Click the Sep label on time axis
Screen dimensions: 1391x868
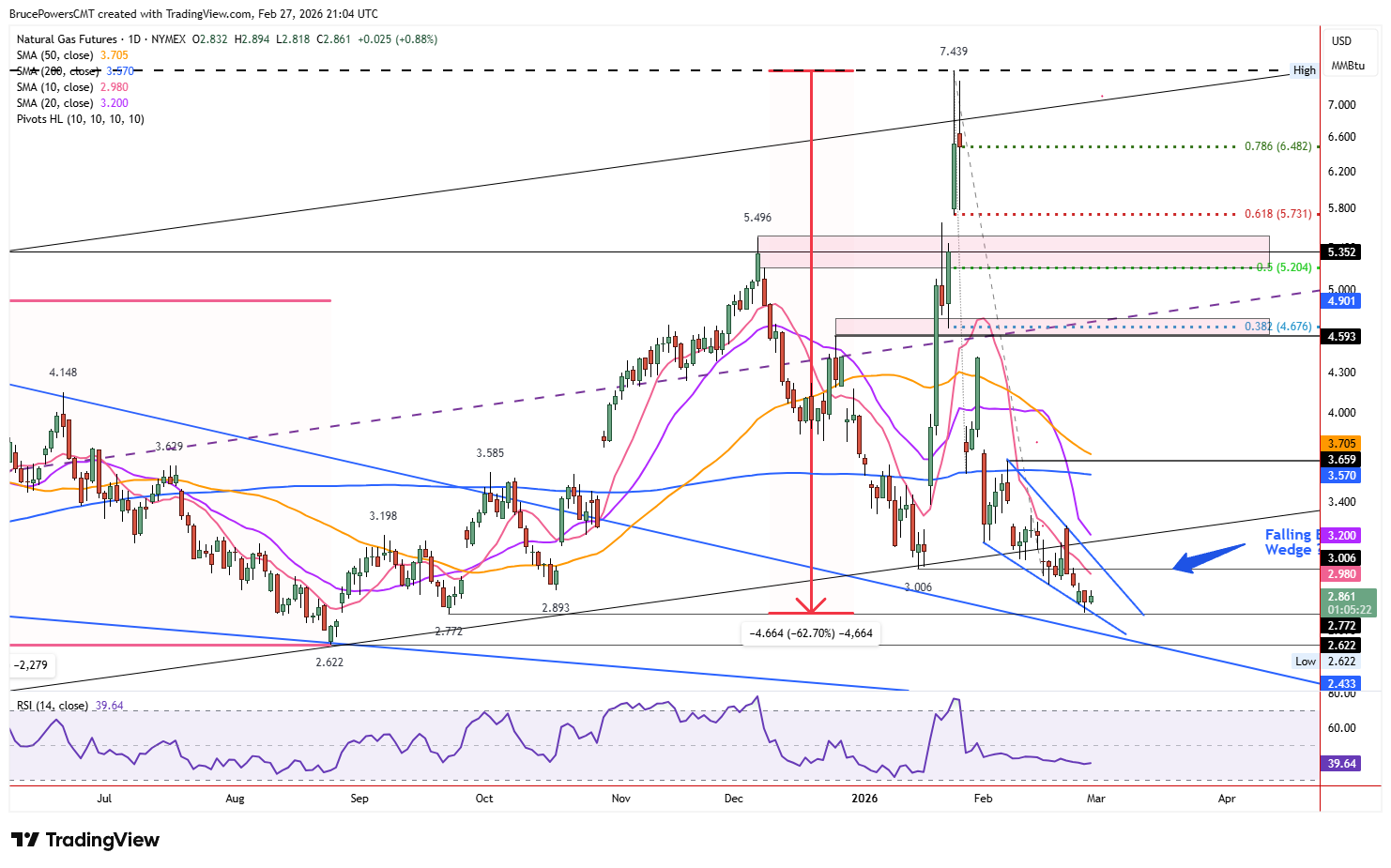(359, 799)
